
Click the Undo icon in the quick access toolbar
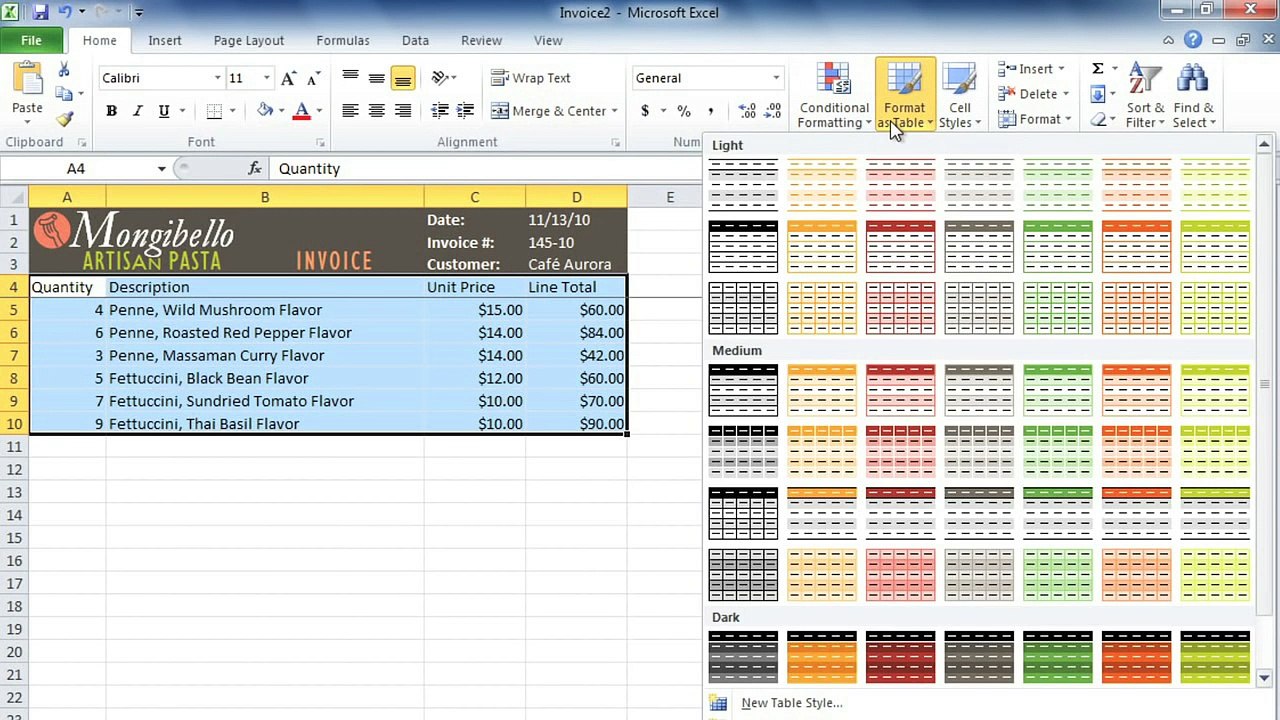(65, 13)
